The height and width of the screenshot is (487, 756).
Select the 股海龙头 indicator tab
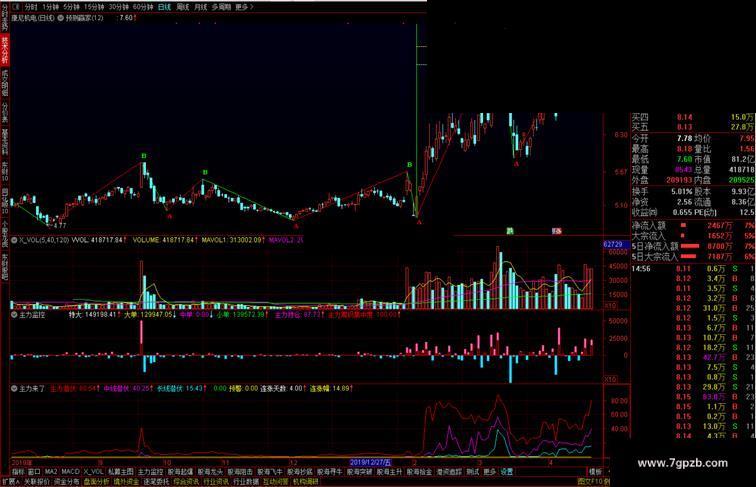210,472
